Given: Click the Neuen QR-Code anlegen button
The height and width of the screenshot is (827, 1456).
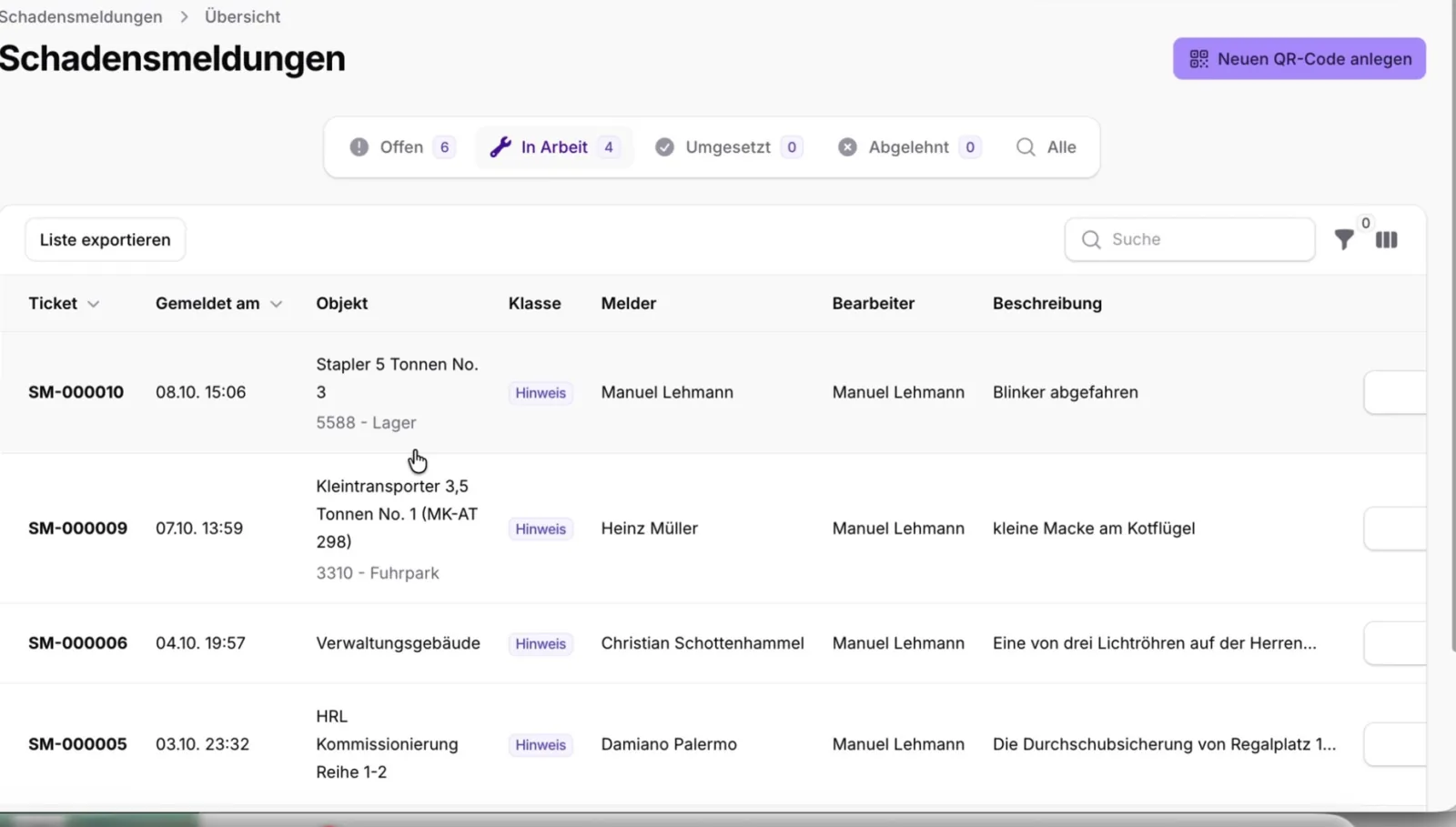Looking at the screenshot, I should (x=1299, y=59).
